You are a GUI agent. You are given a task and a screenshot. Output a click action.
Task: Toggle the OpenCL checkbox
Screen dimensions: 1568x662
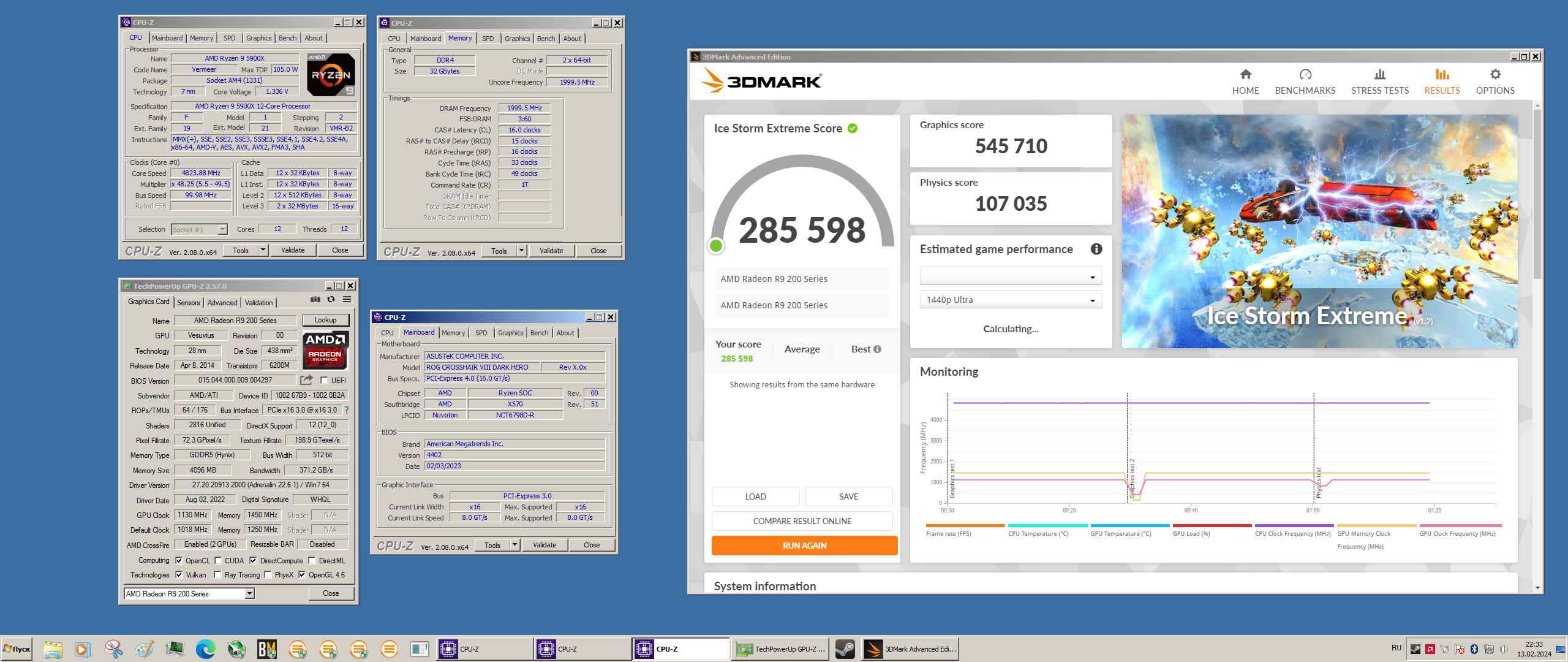click(x=179, y=560)
